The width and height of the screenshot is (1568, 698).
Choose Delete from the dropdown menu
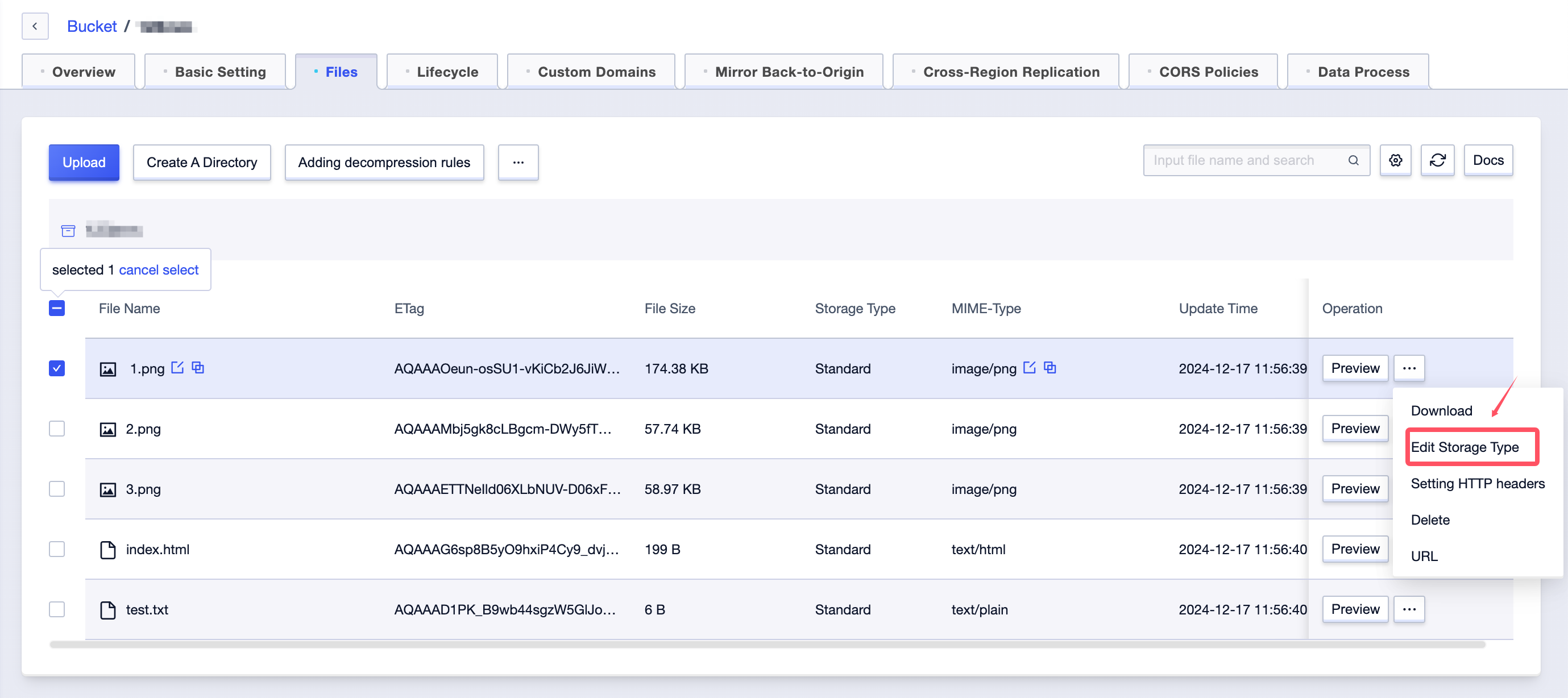point(1430,520)
